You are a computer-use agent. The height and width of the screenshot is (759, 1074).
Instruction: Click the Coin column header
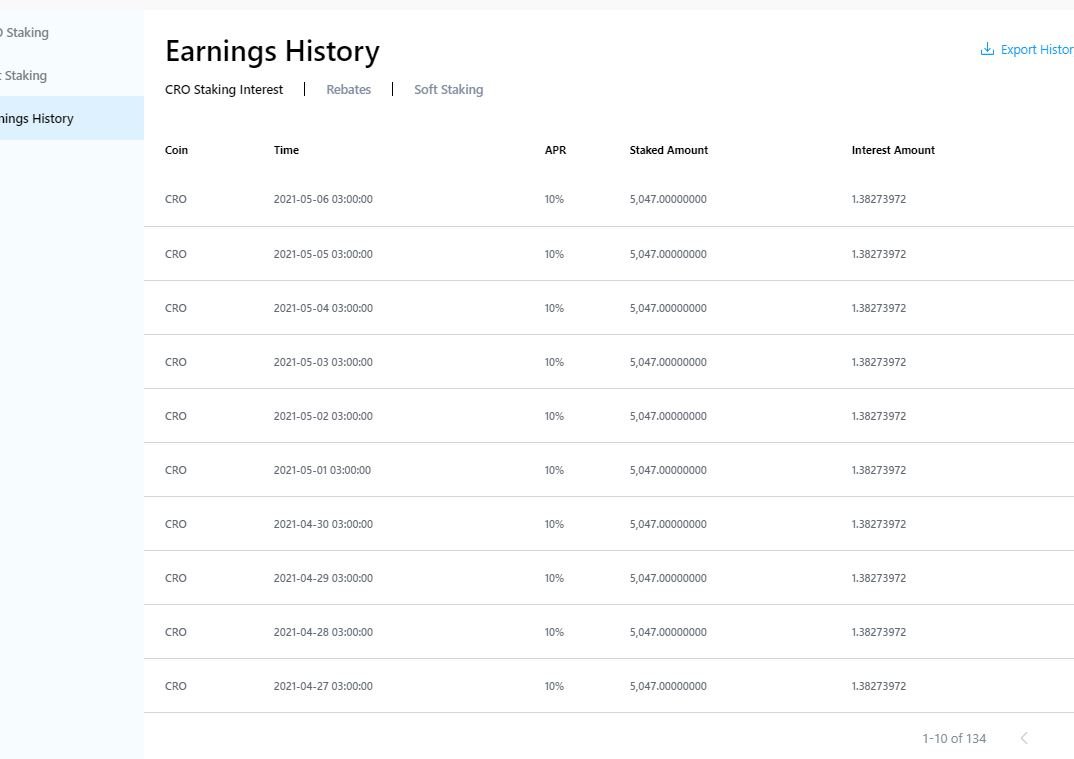[x=176, y=150]
